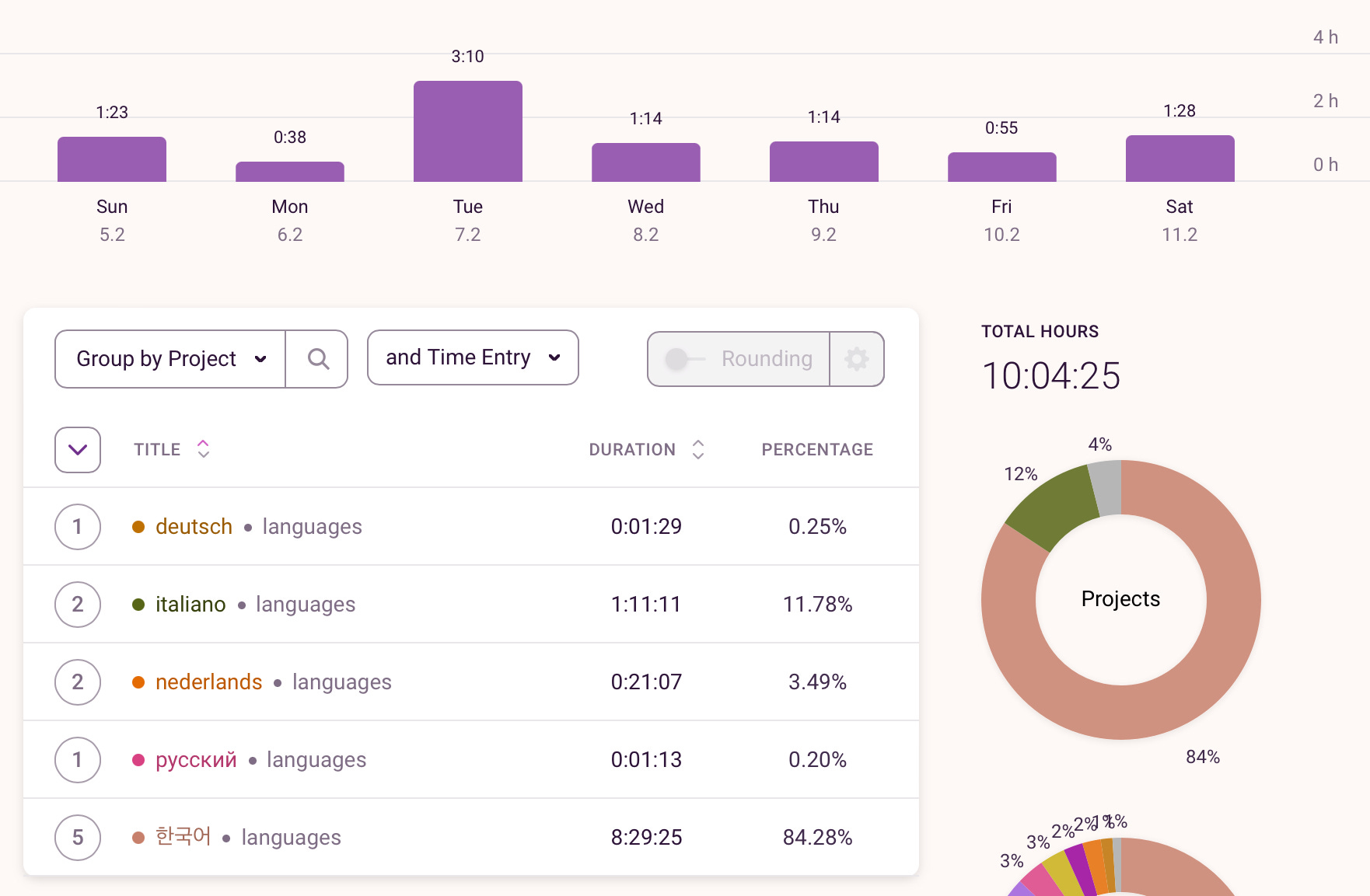1370x896 pixels.
Task: Click the Friday 0:55 bar
Action: click(1002, 167)
